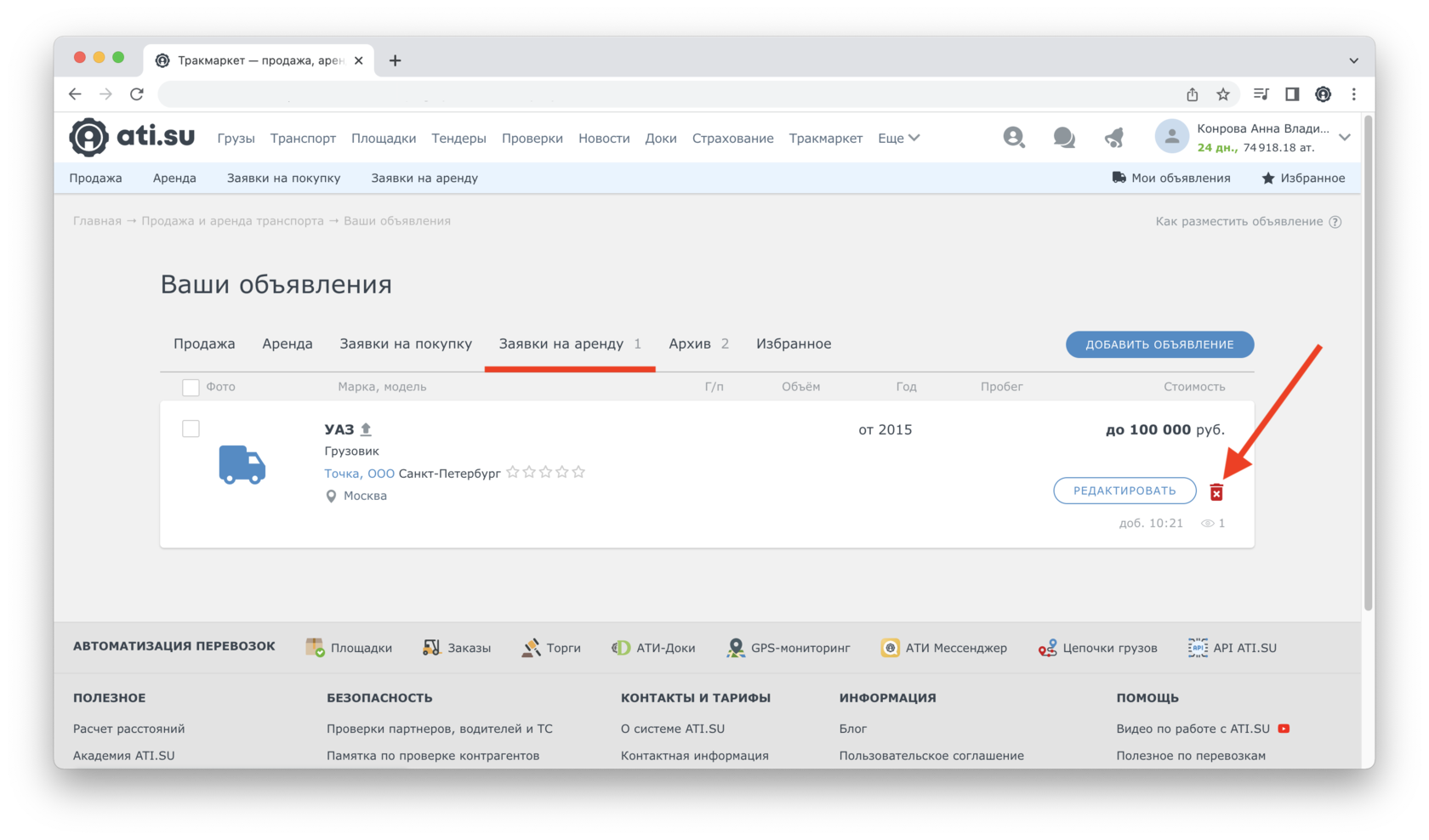Click the fifth rating star of Точка, ООО

(x=578, y=472)
